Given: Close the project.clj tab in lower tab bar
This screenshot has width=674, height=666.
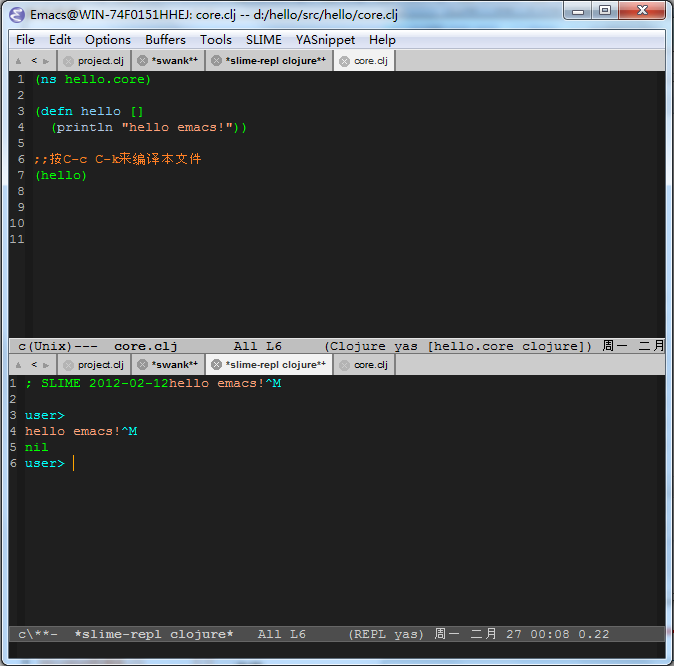Looking at the screenshot, I should pyautogui.click(x=68, y=365).
